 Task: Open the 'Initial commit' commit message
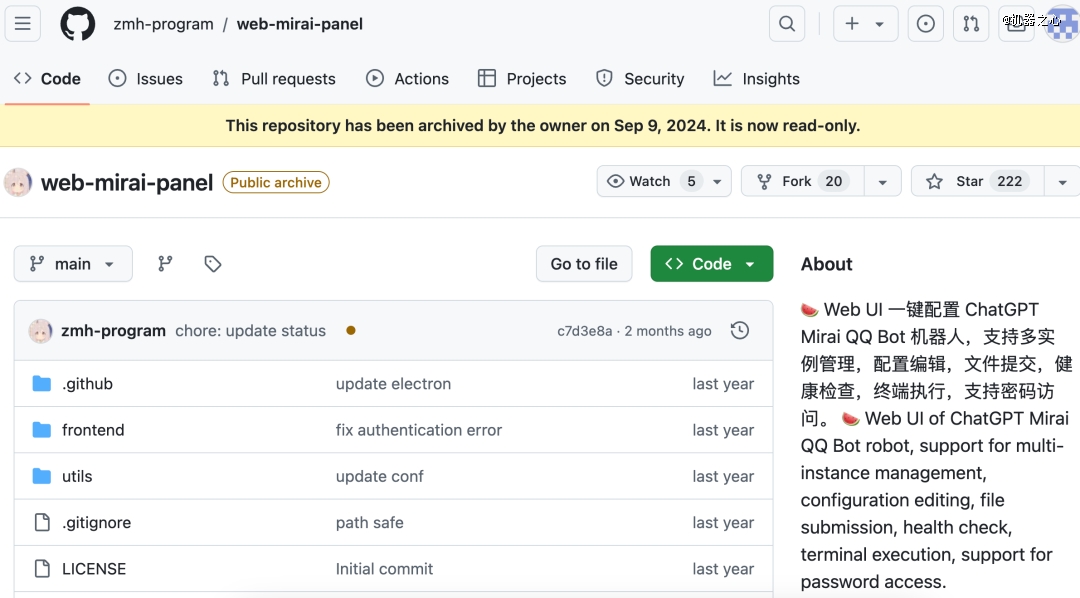[384, 569]
